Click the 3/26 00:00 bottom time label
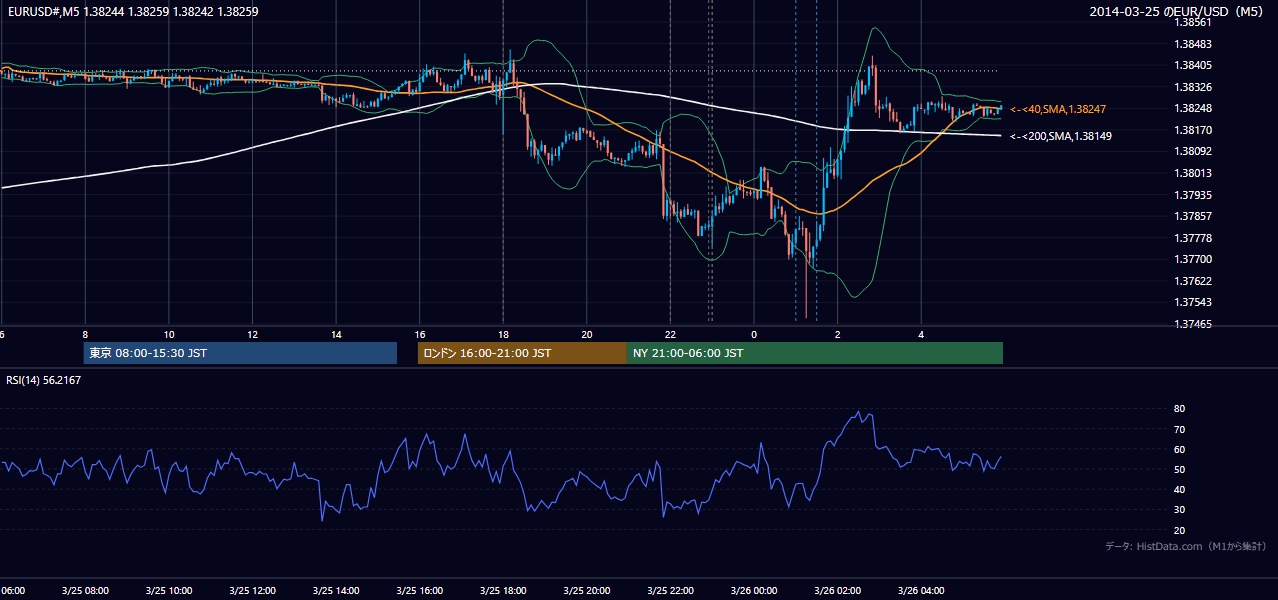This screenshot has height=600, width=1278. pyautogui.click(x=754, y=590)
